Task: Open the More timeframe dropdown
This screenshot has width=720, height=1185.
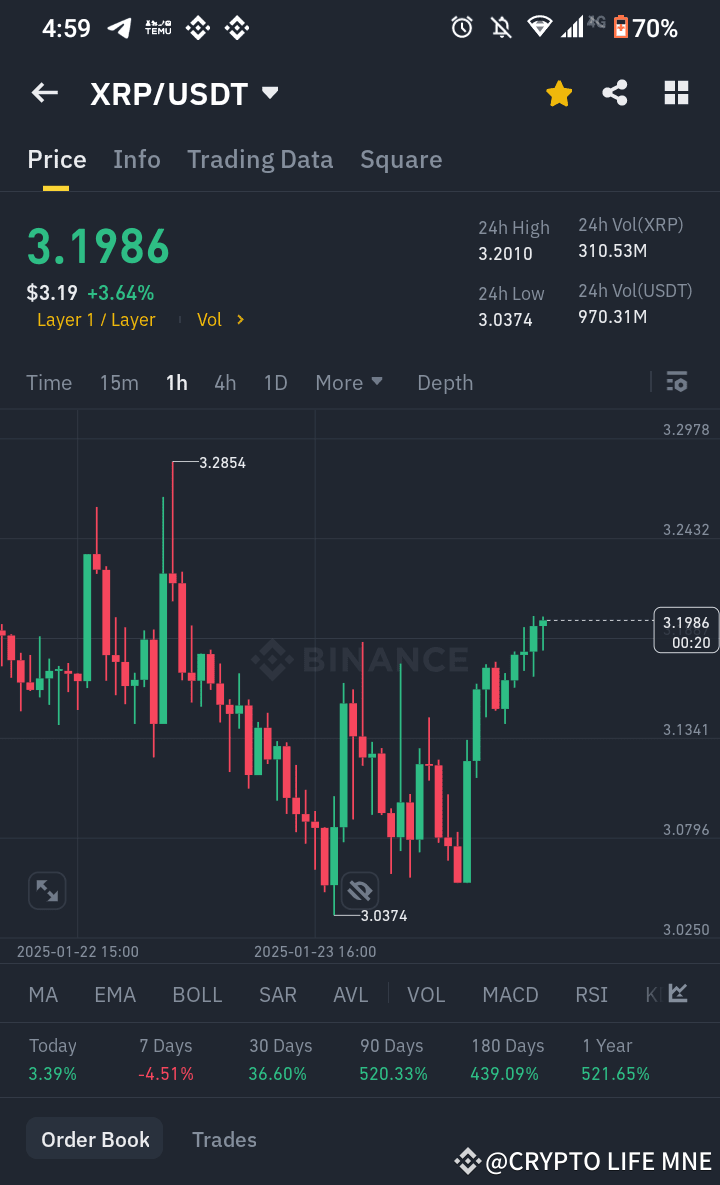Action: tap(349, 382)
